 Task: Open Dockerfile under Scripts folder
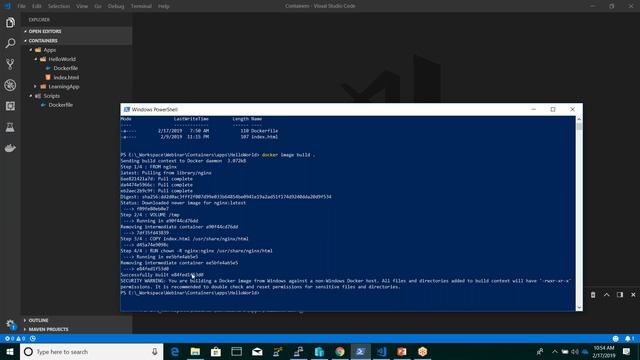pos(60,105)
